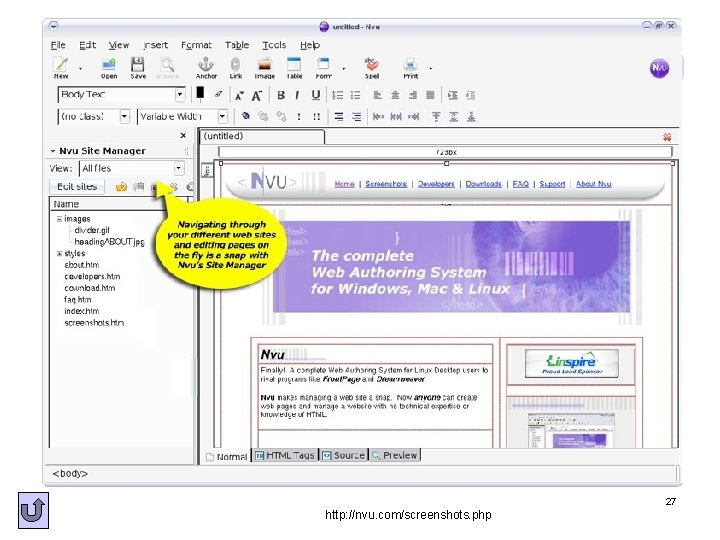Switch to the Preview tab

pyautogui.click(x=395, y=455)
